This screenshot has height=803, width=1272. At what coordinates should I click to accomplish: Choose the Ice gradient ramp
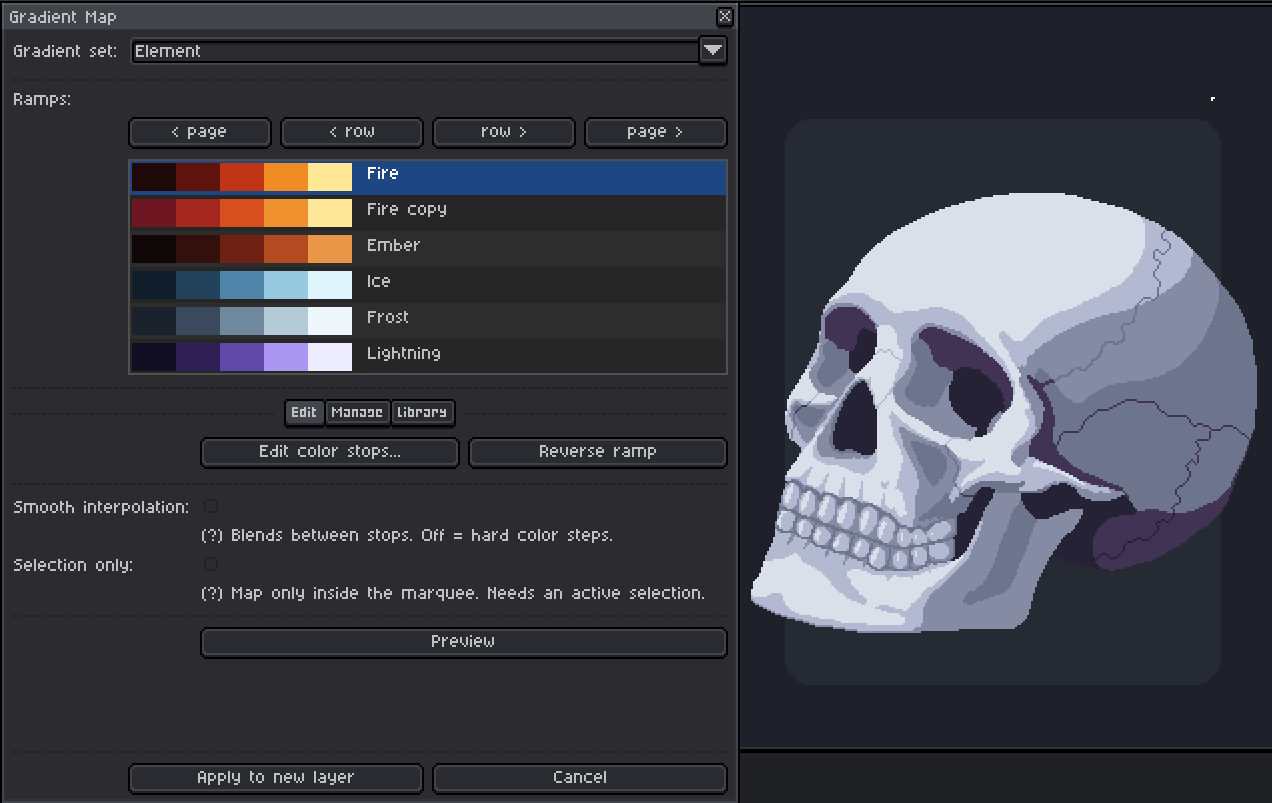point(428,283)
